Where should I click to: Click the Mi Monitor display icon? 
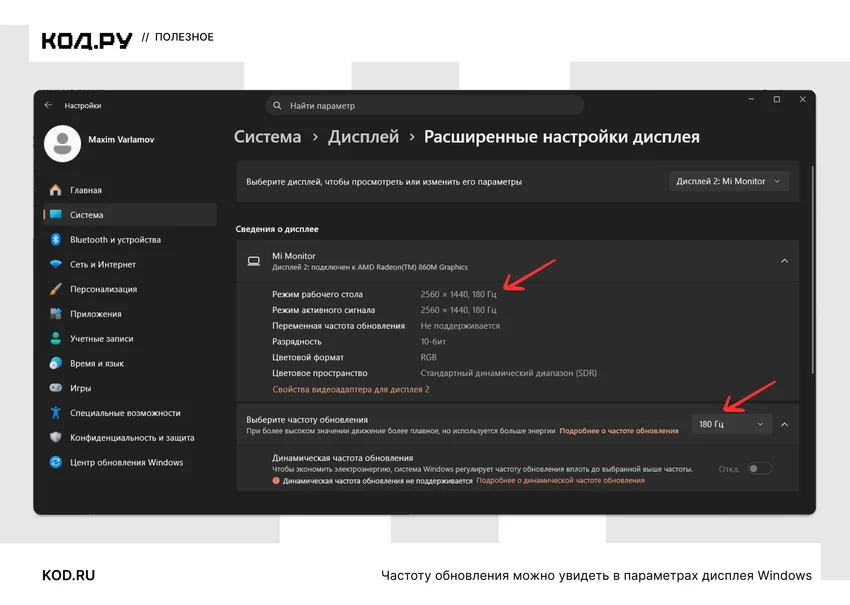(254, 261)
